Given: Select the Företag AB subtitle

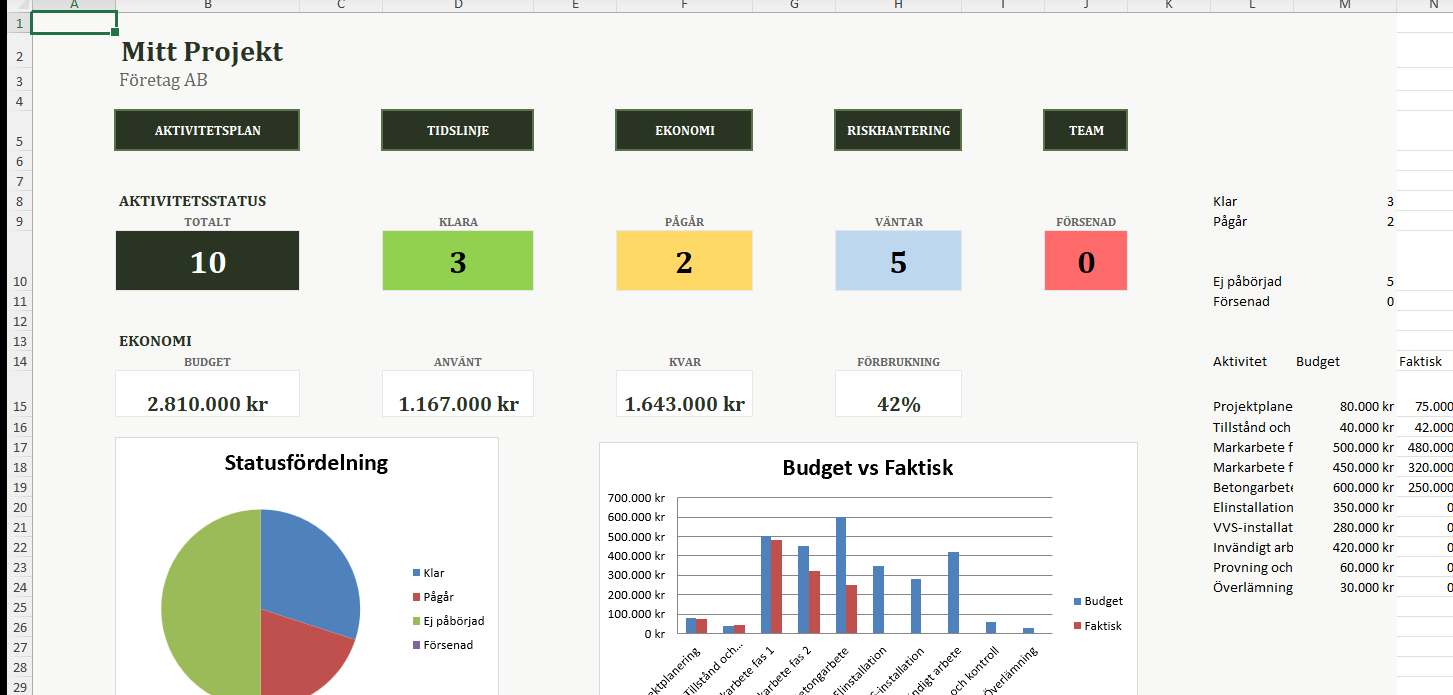Looking at the screenshot, I should [163, 81].
